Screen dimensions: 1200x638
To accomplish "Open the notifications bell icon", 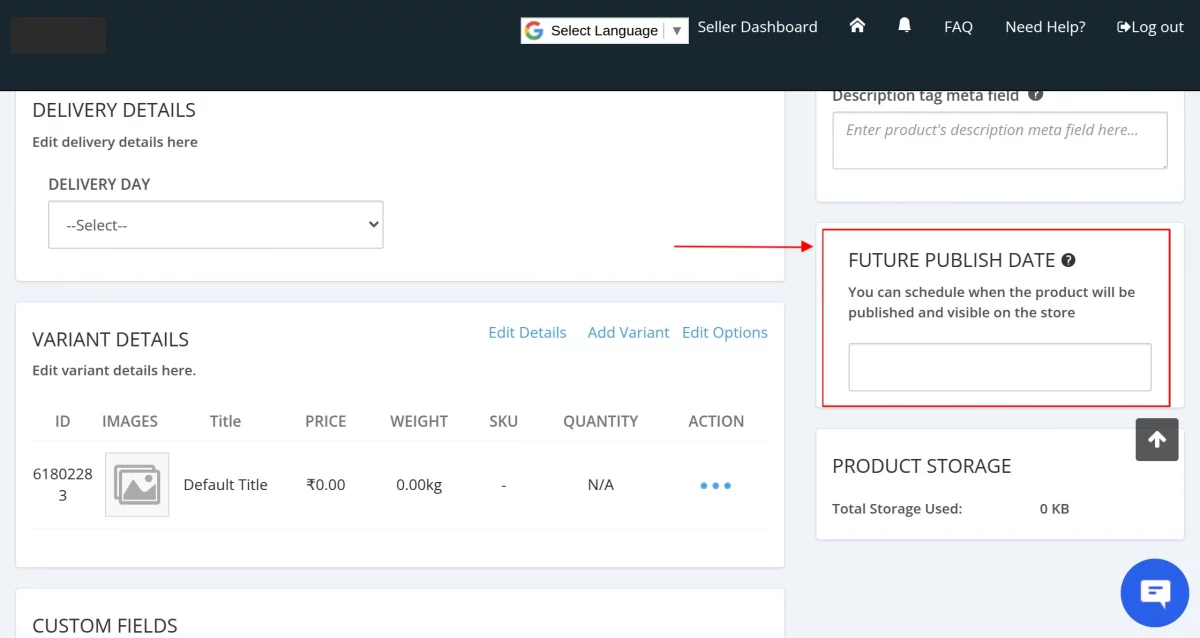I will point(904,26).
